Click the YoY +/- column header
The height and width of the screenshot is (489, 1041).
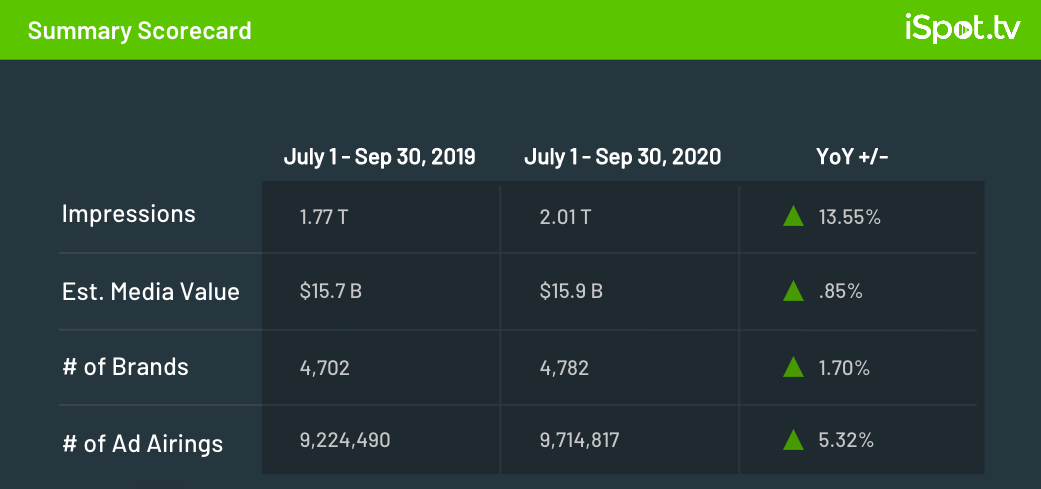coord(852,157)
